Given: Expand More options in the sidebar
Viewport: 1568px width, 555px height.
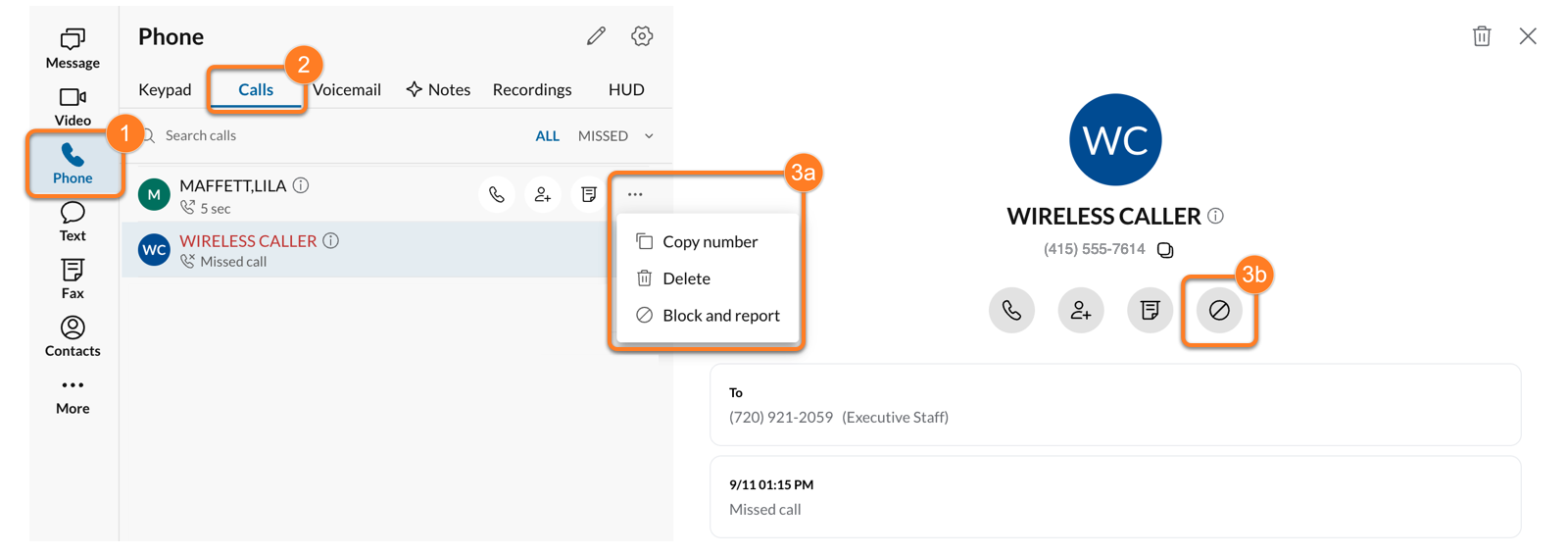Looking at the screenshot, I should tap(73, 394).
